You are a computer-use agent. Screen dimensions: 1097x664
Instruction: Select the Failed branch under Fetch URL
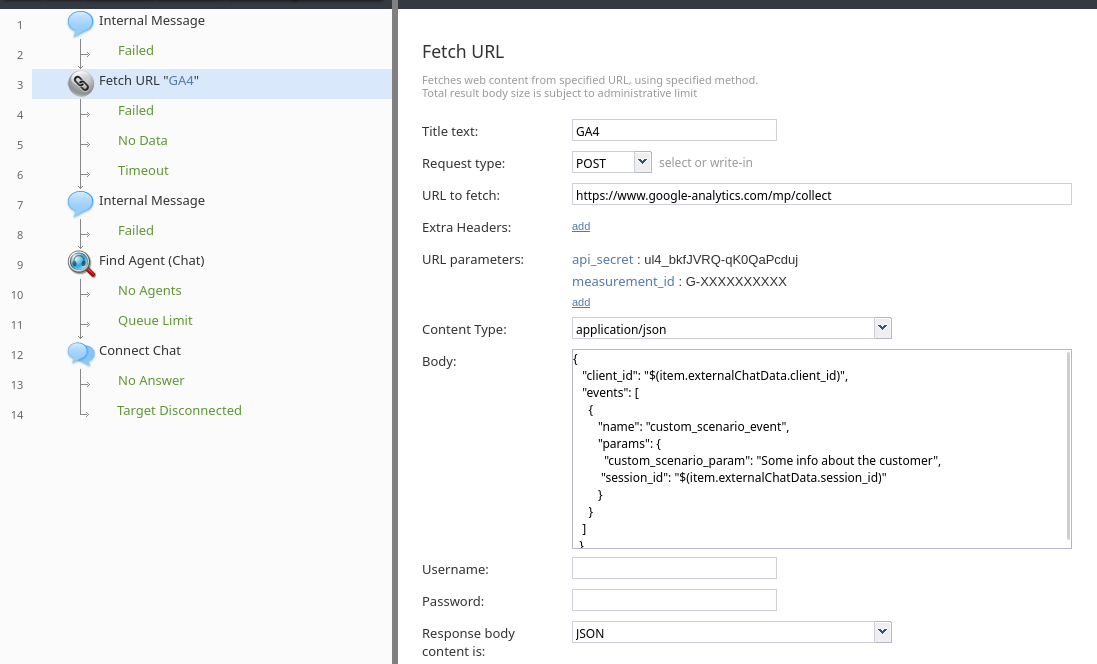[136, 111]
